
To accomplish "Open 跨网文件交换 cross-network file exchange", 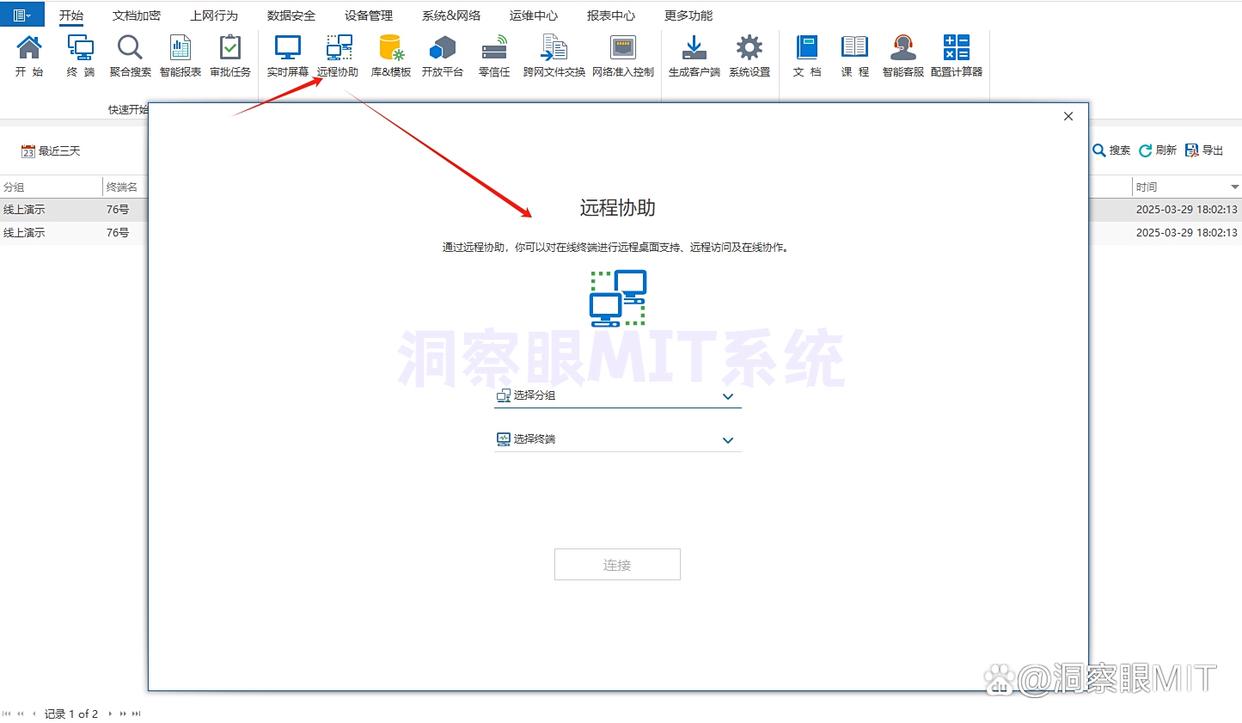I will pyautogui.click(x=554, y=56).
